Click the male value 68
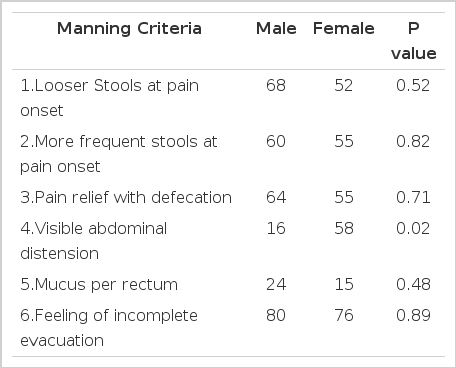Screen dimensions: 456x368 [276, 85]
